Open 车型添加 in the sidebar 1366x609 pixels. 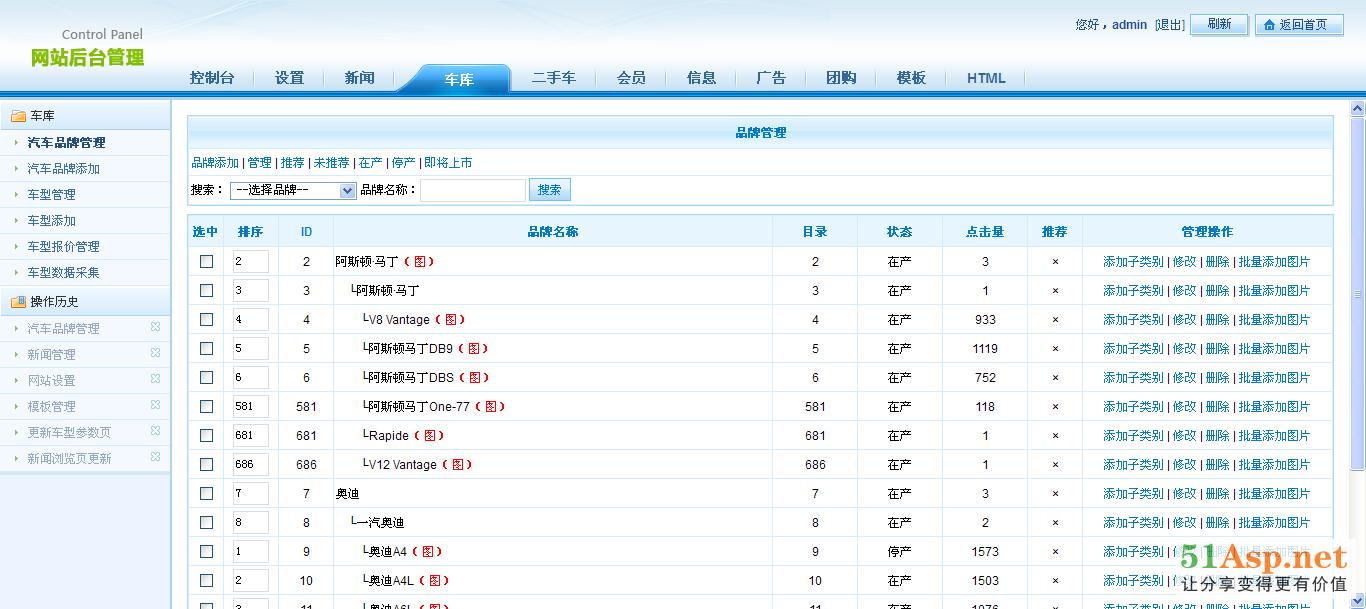tap(51, 221)
